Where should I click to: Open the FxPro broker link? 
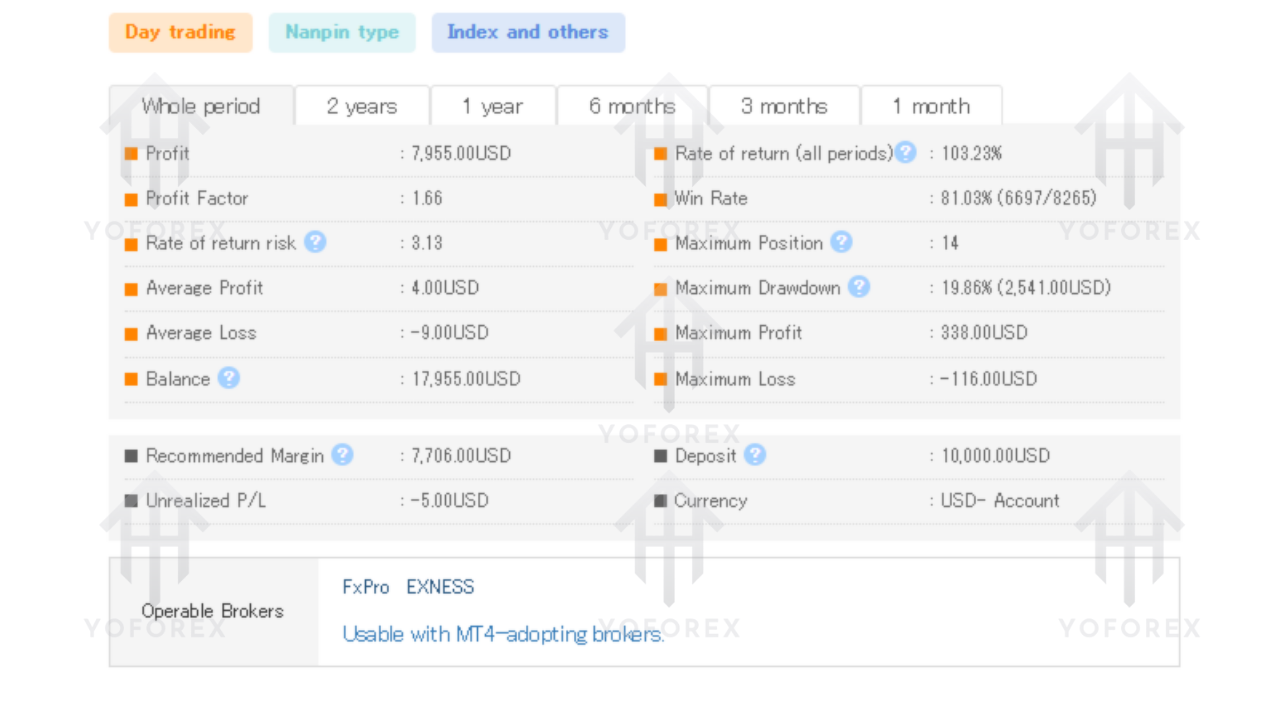pyautogui.click(x=366, y=587)
